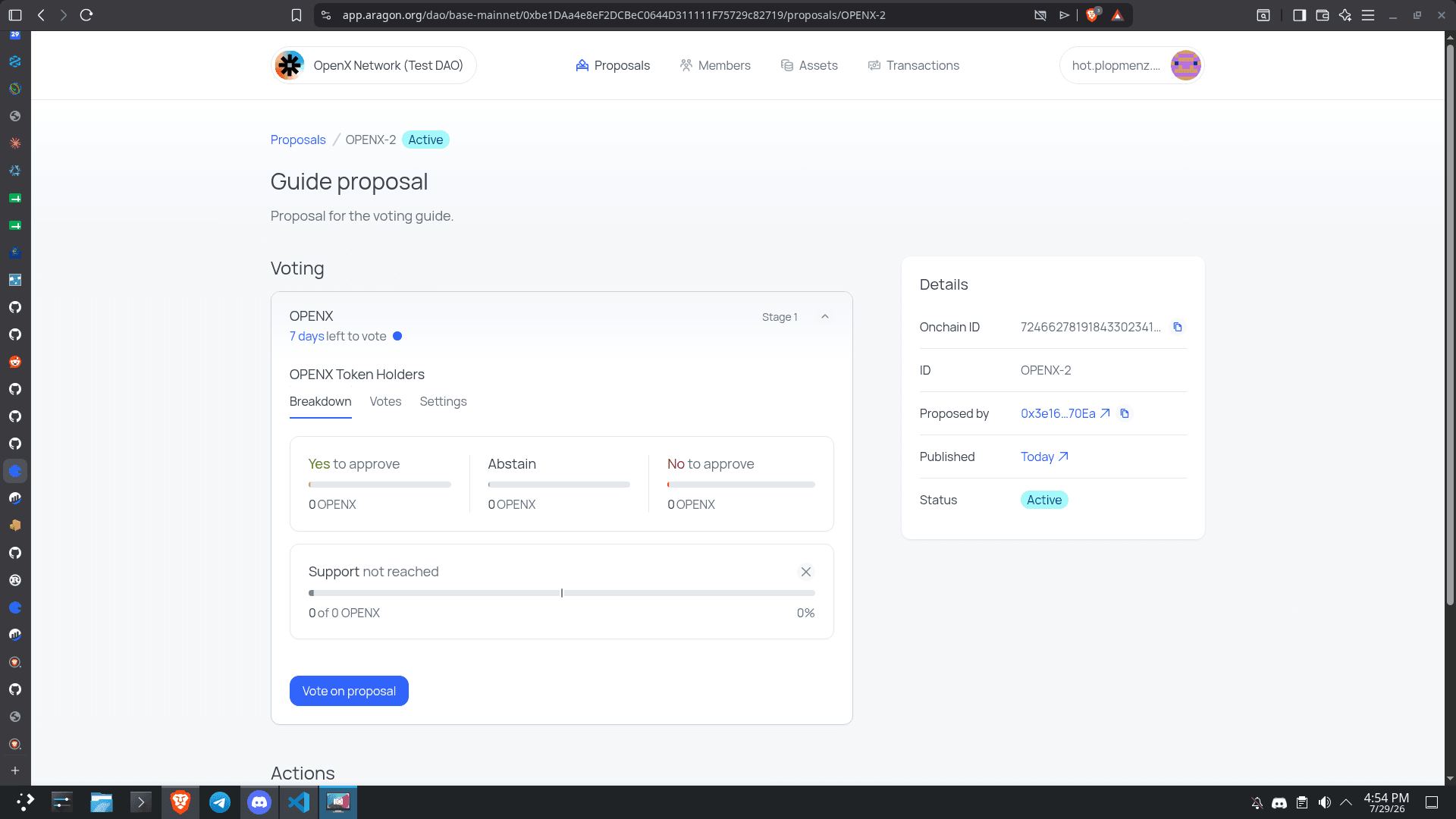Open Leo AI assistant
This screenshot has height=819, width=1456.
(1345, 15)
